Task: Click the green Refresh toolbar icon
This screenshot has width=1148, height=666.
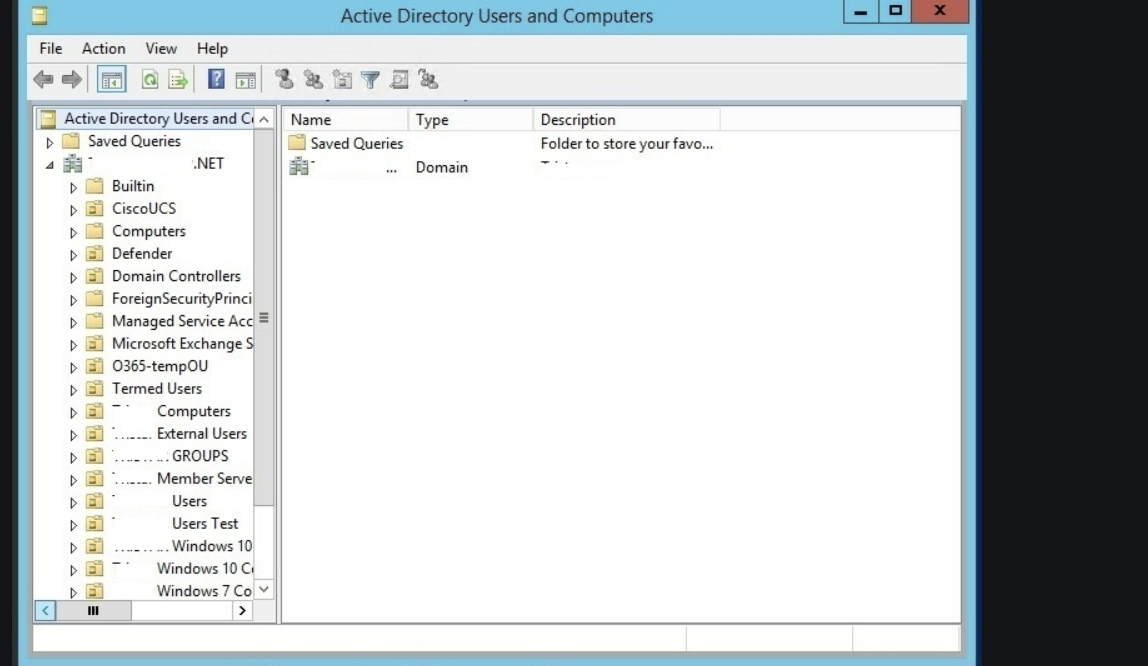Action: tap(150, 80)
